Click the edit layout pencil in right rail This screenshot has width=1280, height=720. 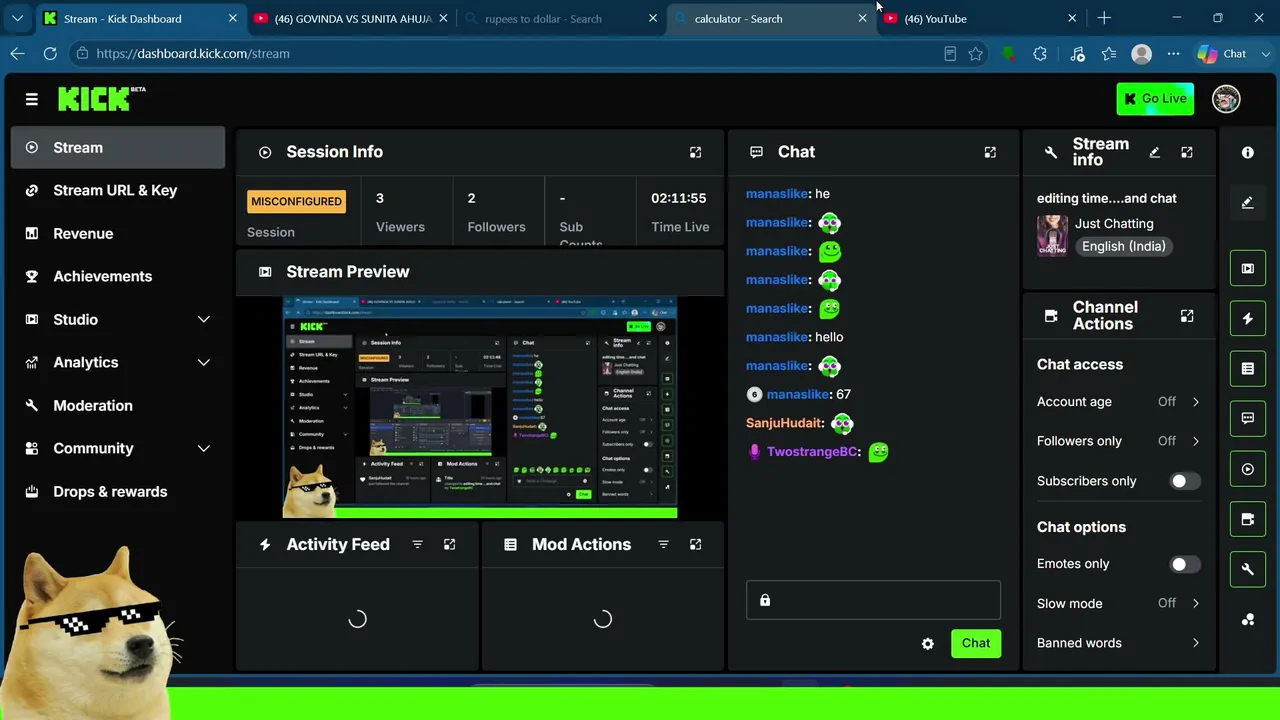point(1248,203)
